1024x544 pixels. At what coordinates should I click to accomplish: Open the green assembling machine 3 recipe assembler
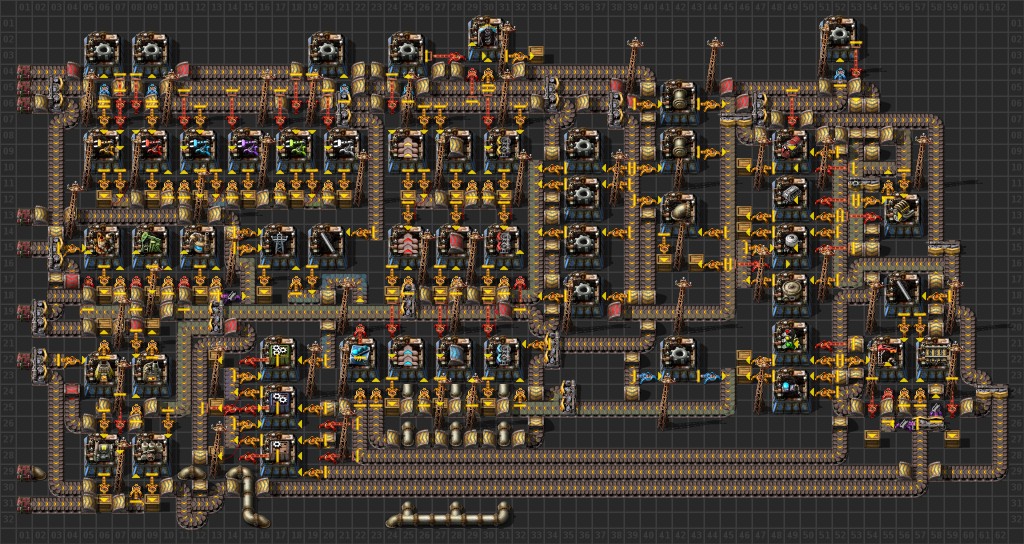coord(279,359)
